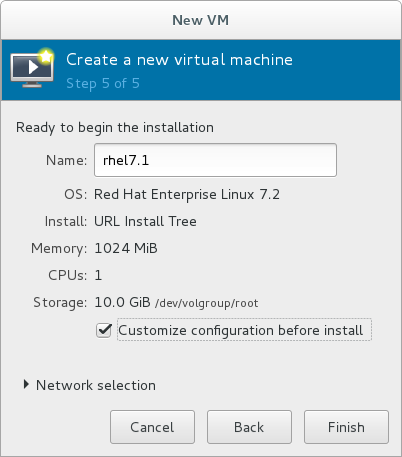The height and width of the screenshot is (457, 402).
Task: Click the /dev/volgroup/root storage path
Action: pyautogui.click(x=207, y=303)
